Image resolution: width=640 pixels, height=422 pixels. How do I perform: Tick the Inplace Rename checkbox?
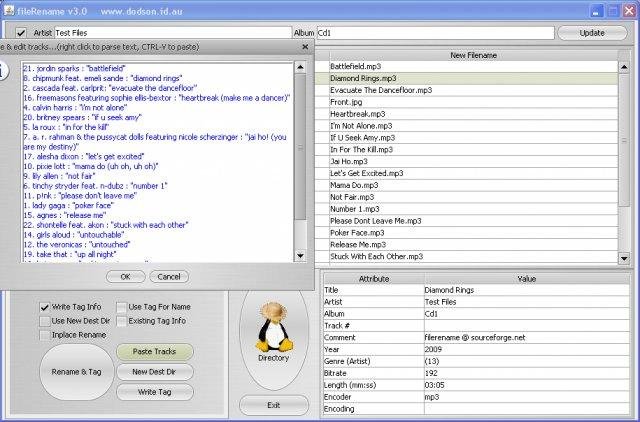click(45, 335)
